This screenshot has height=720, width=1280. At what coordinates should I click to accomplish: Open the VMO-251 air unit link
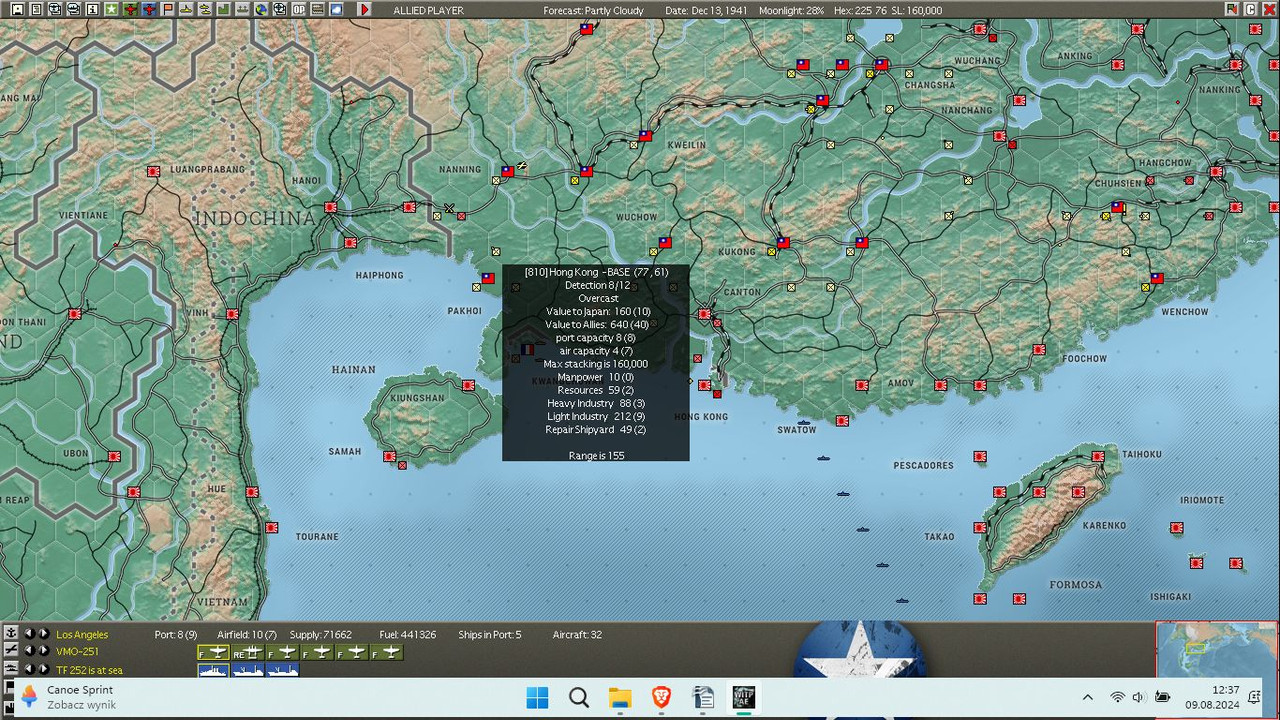pyautogui.click(x=78, y=652)
